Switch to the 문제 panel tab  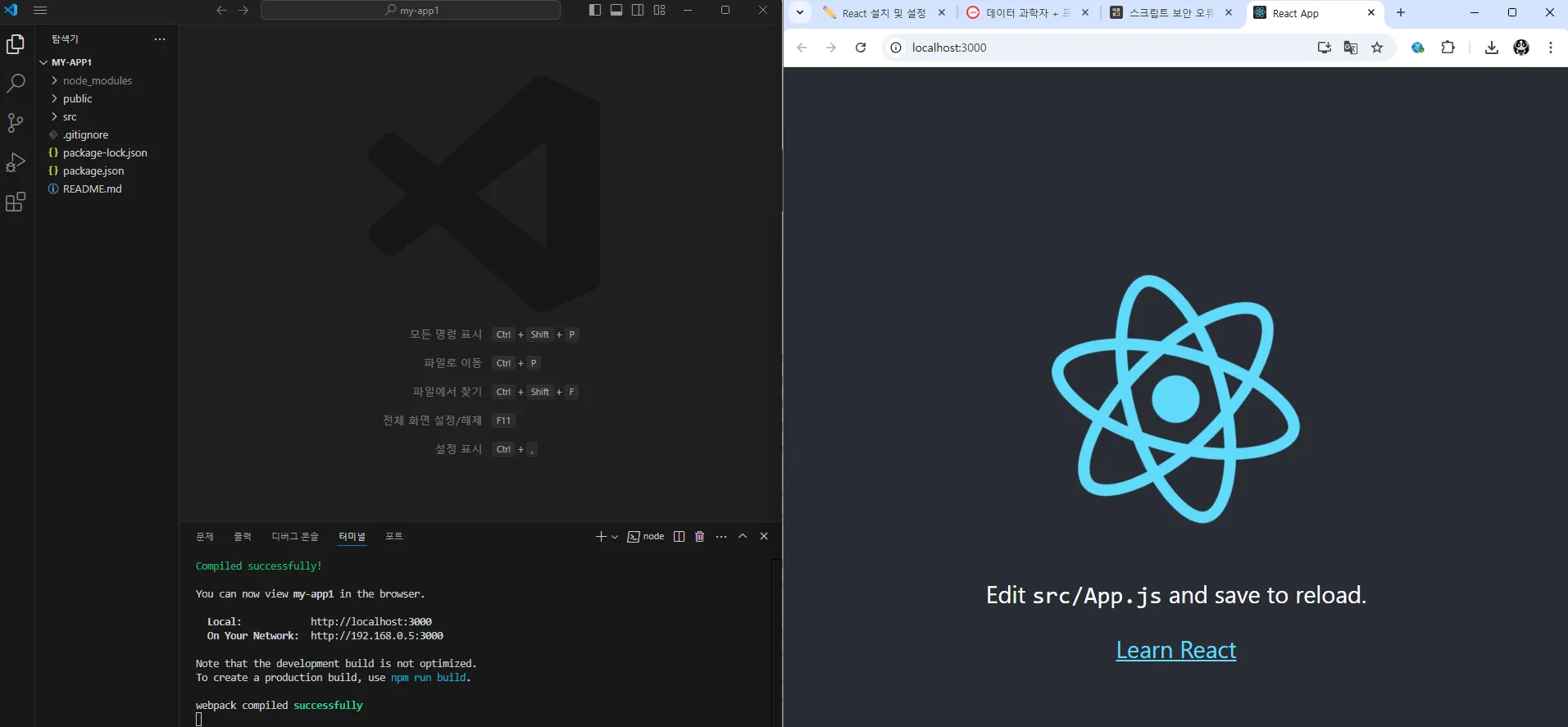[205, 536]
